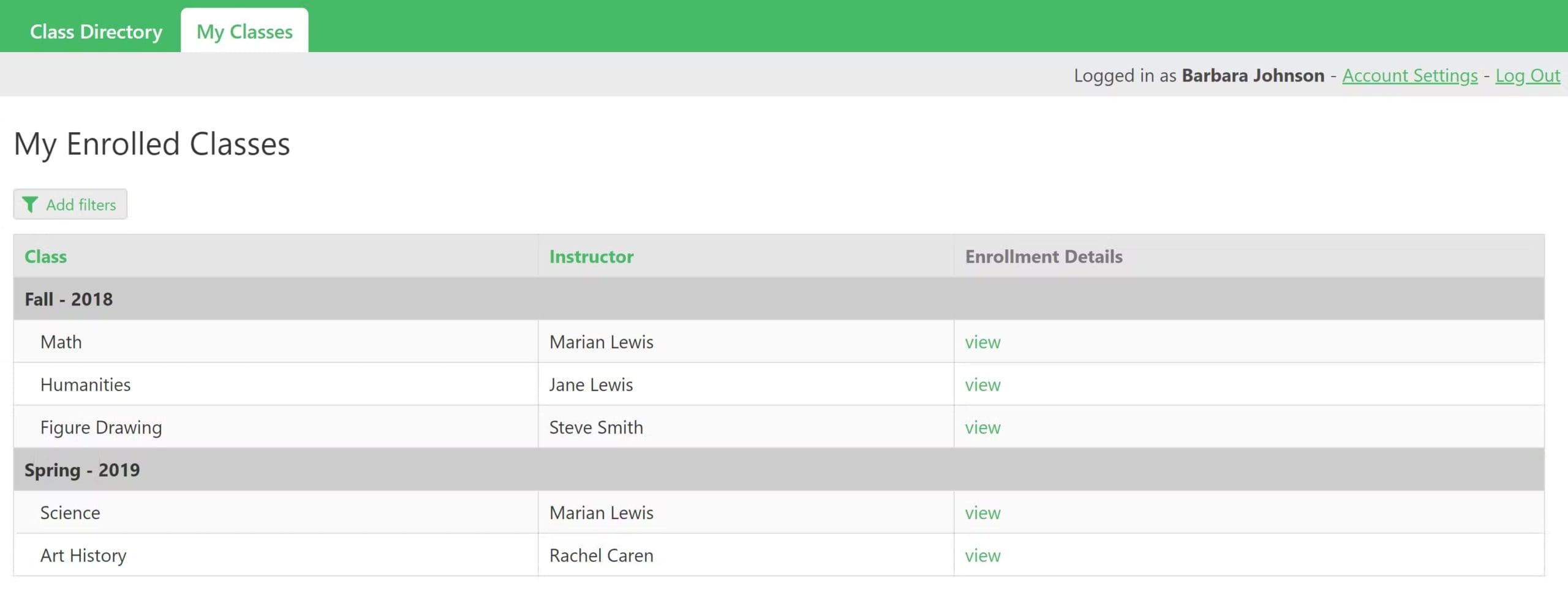View enrollment details for Humanities
This screenshot has width=1568, height=592.
982,385
